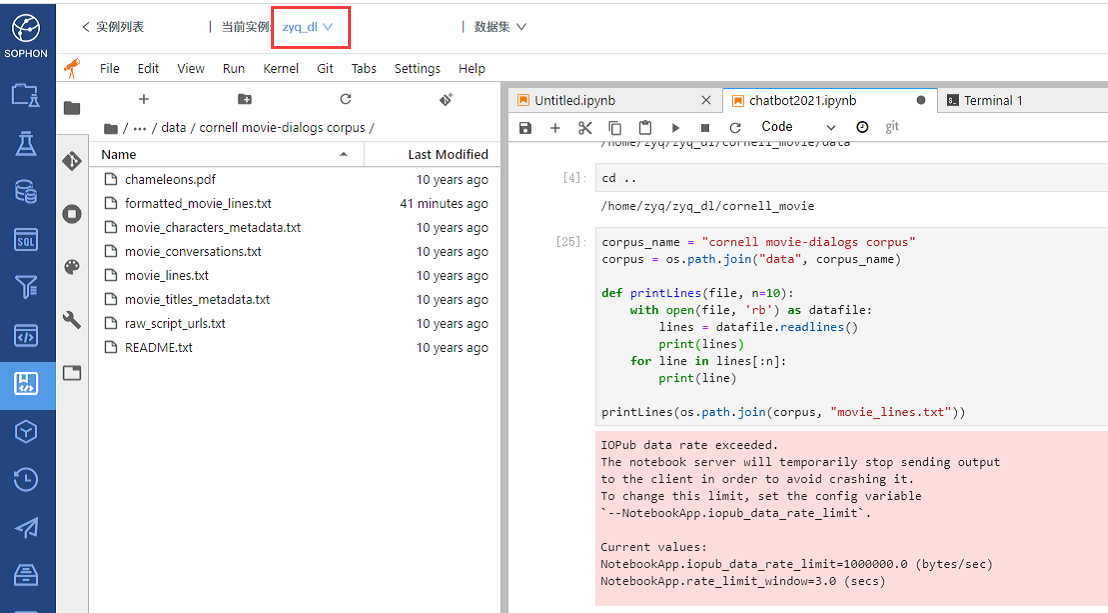The height and width of the screenshot is (613, 1108).
Task: Stop the kernel with the square icon
Action: (705, 127)
